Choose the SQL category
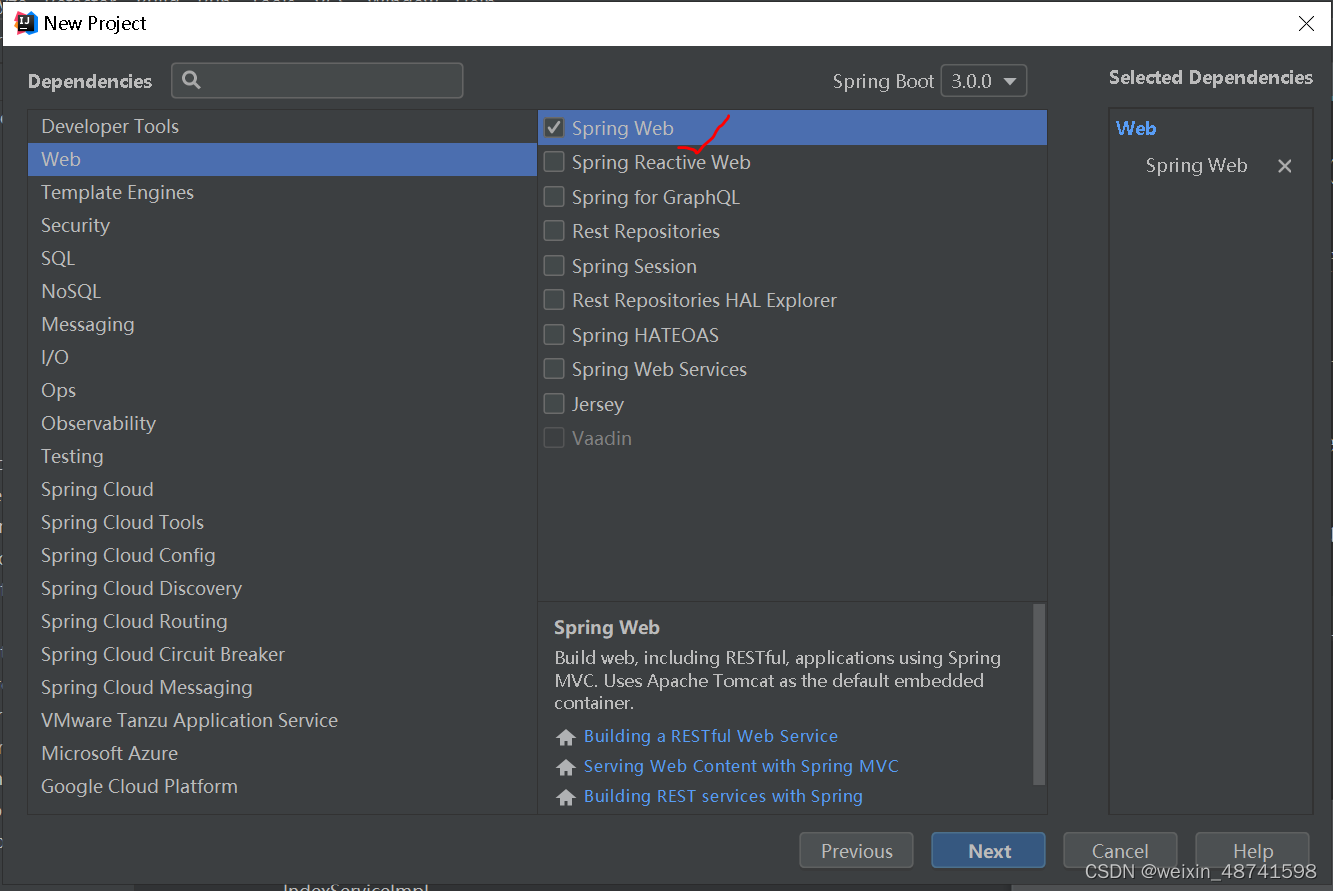The width and height of the screenshot is (1333, 891). (x=282, y=258)
